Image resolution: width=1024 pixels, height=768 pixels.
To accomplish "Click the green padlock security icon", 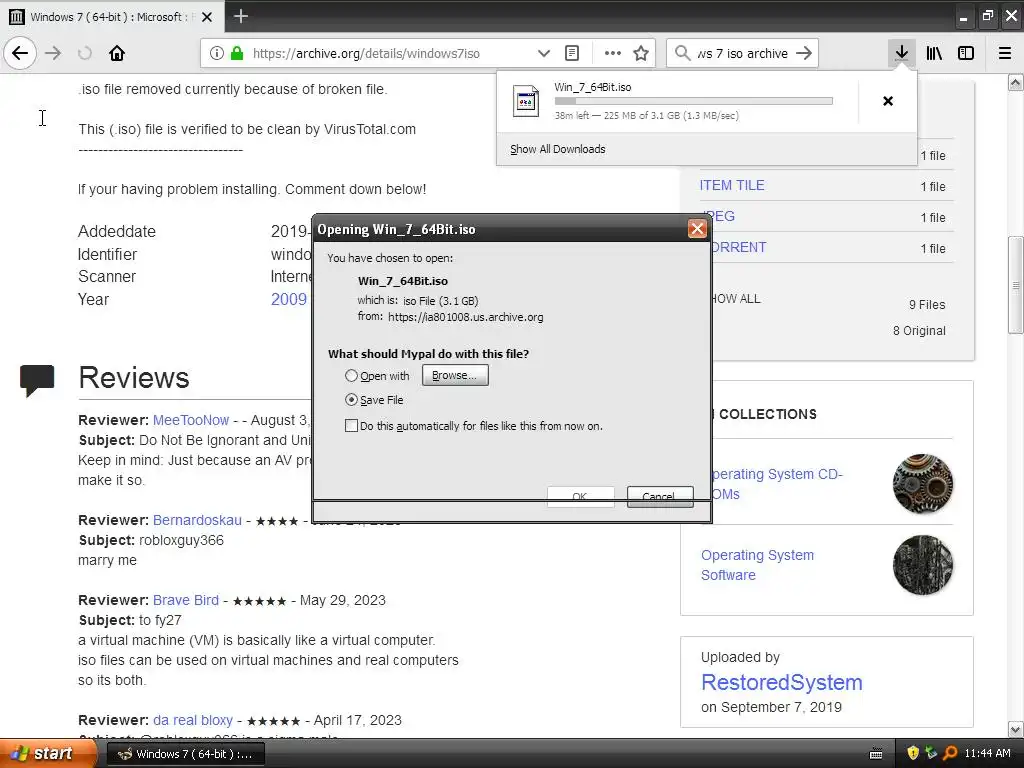I will click(x=237, y=53).
